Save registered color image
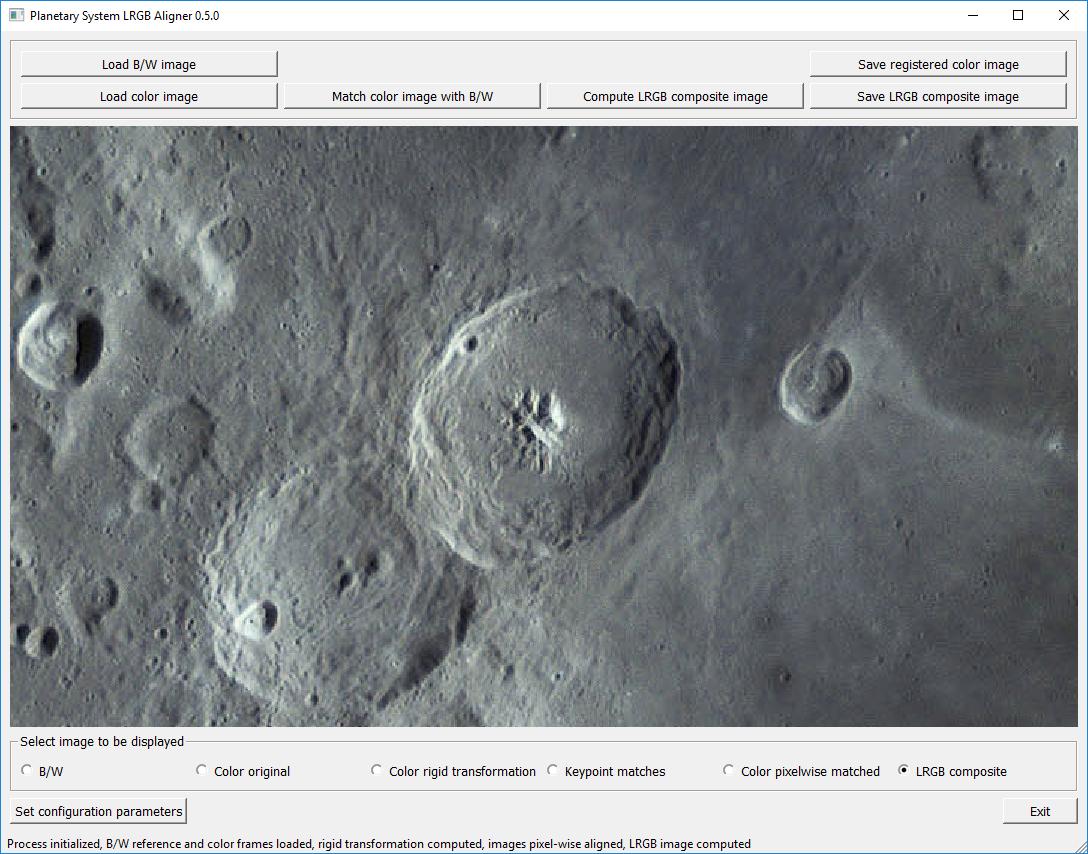Screen dimensions: 1088x854 (x=938, y=64)
